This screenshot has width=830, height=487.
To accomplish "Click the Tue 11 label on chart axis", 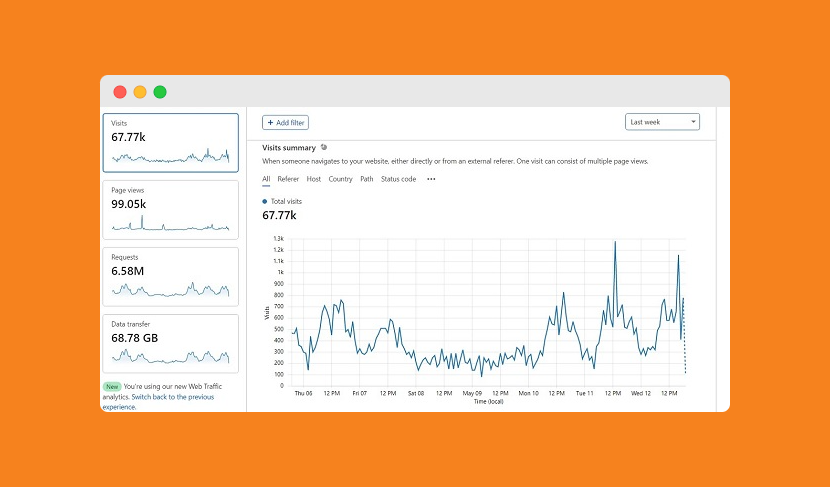I will (x=584, y=393).
